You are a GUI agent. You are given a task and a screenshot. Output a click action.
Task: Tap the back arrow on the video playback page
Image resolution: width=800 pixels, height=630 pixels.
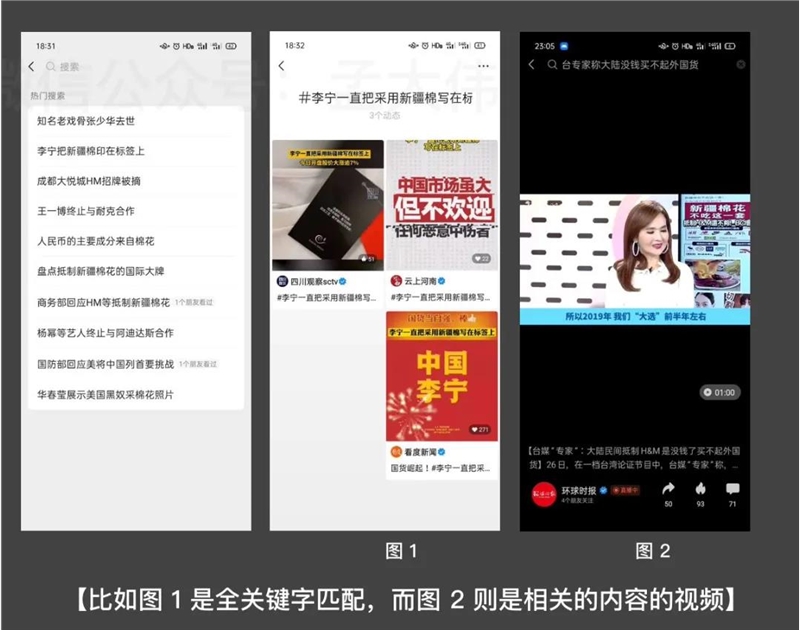531,63
